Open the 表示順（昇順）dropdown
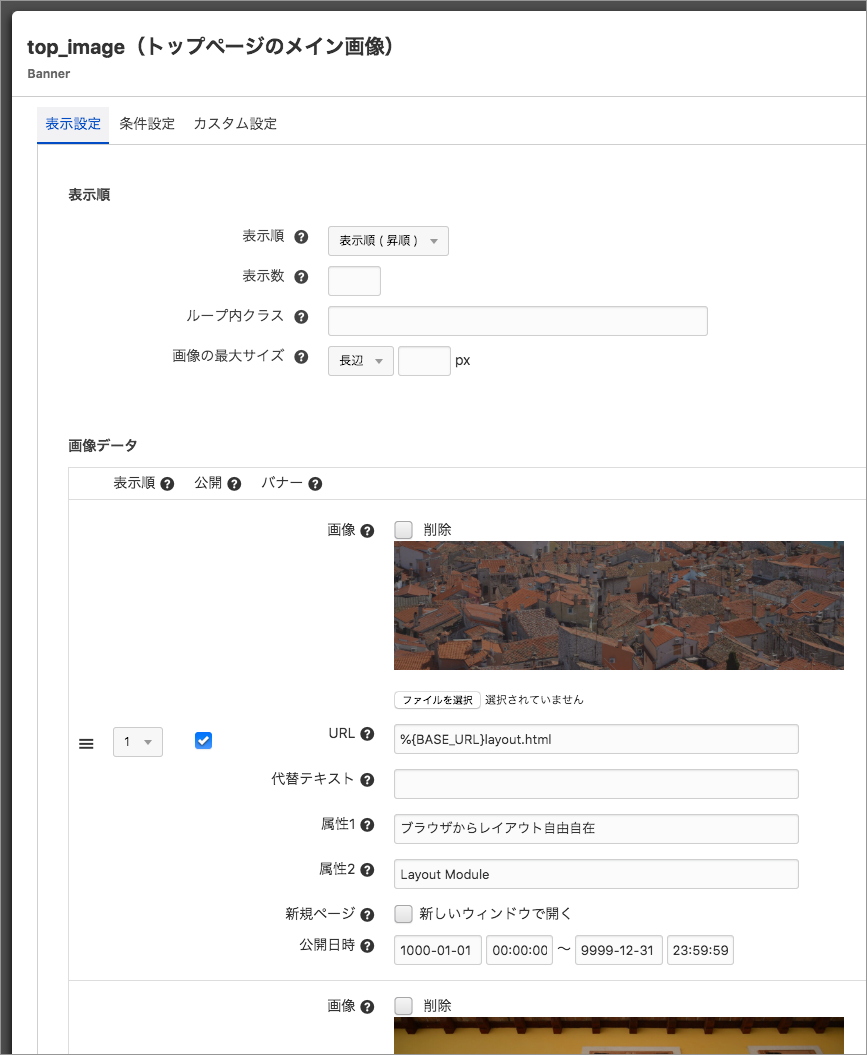Screen dimensions: 867x1055 [x=388, y=241]
